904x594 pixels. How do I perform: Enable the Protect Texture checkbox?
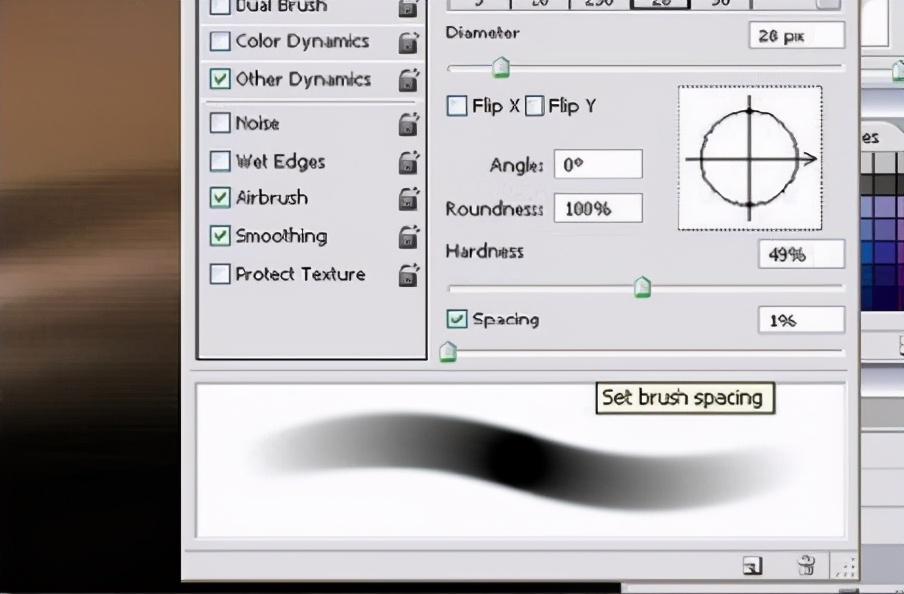220,274
